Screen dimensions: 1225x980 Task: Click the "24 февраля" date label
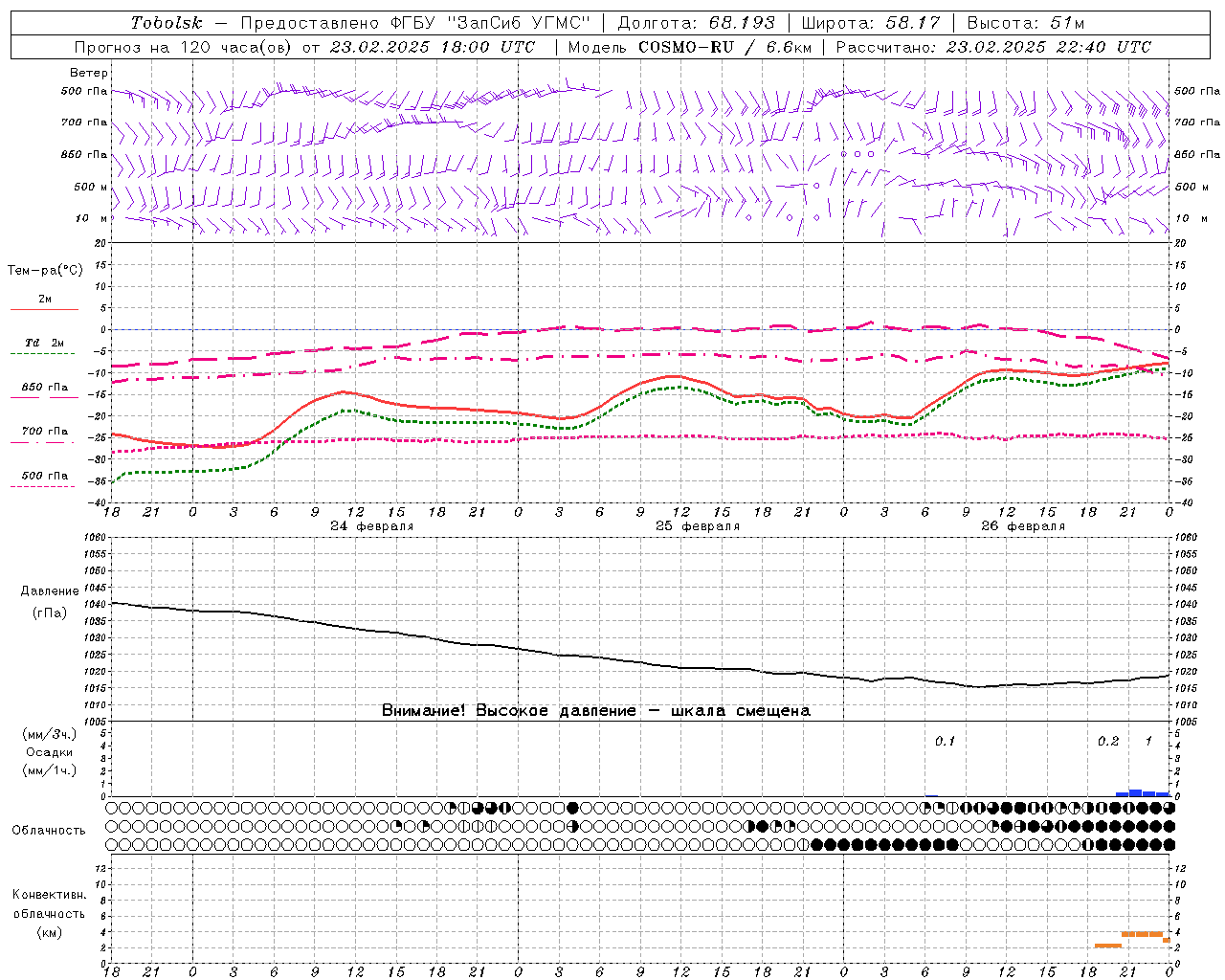click(372, 526)
